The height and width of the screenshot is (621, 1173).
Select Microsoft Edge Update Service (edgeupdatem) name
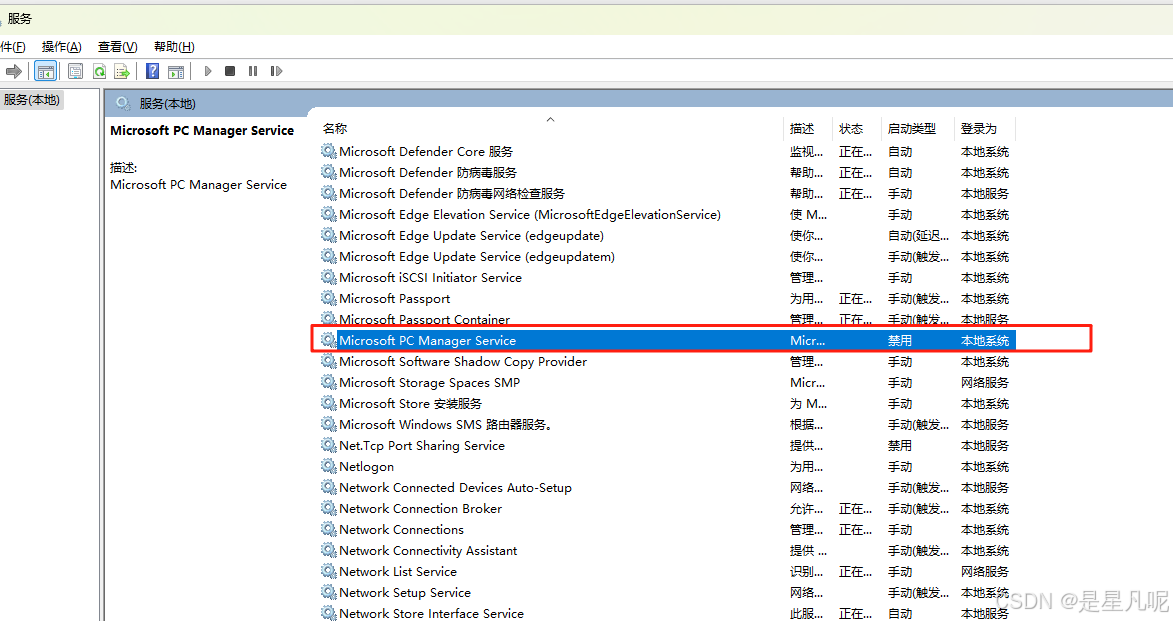(477, 256)
